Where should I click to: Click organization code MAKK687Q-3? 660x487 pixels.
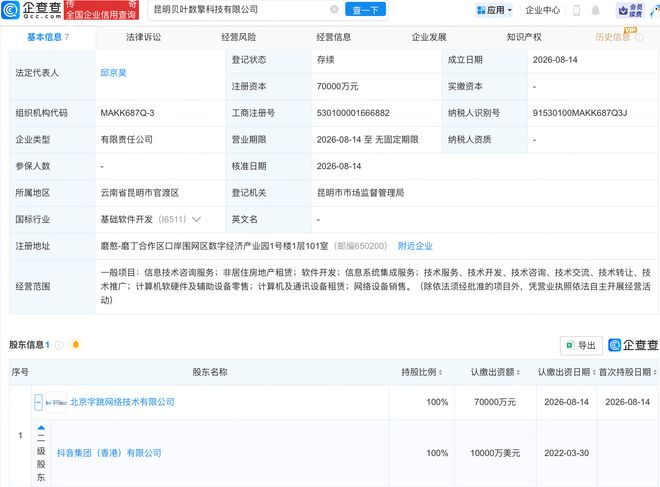point(127,113)
